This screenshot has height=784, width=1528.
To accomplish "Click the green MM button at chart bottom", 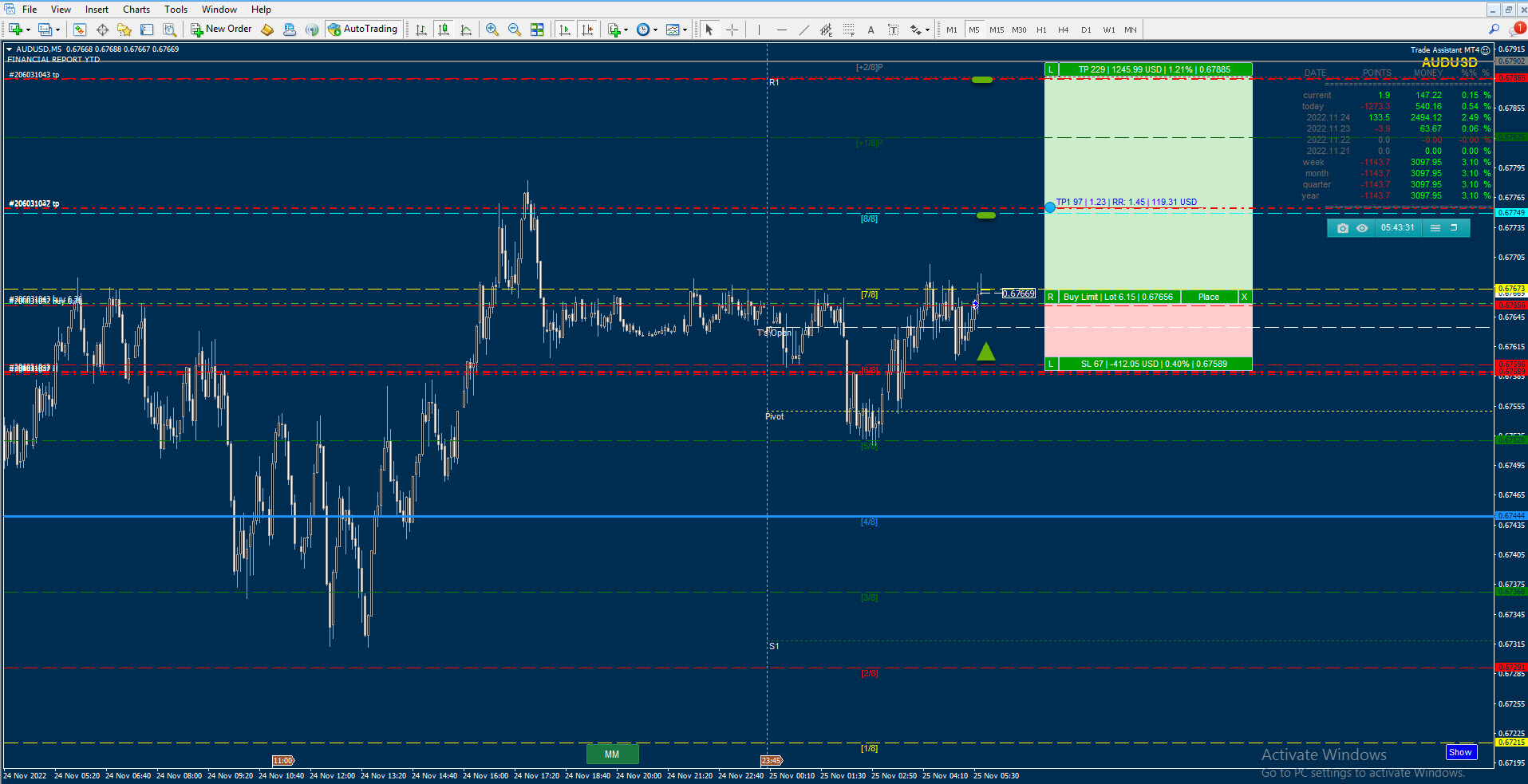I will tap(612, 754).
